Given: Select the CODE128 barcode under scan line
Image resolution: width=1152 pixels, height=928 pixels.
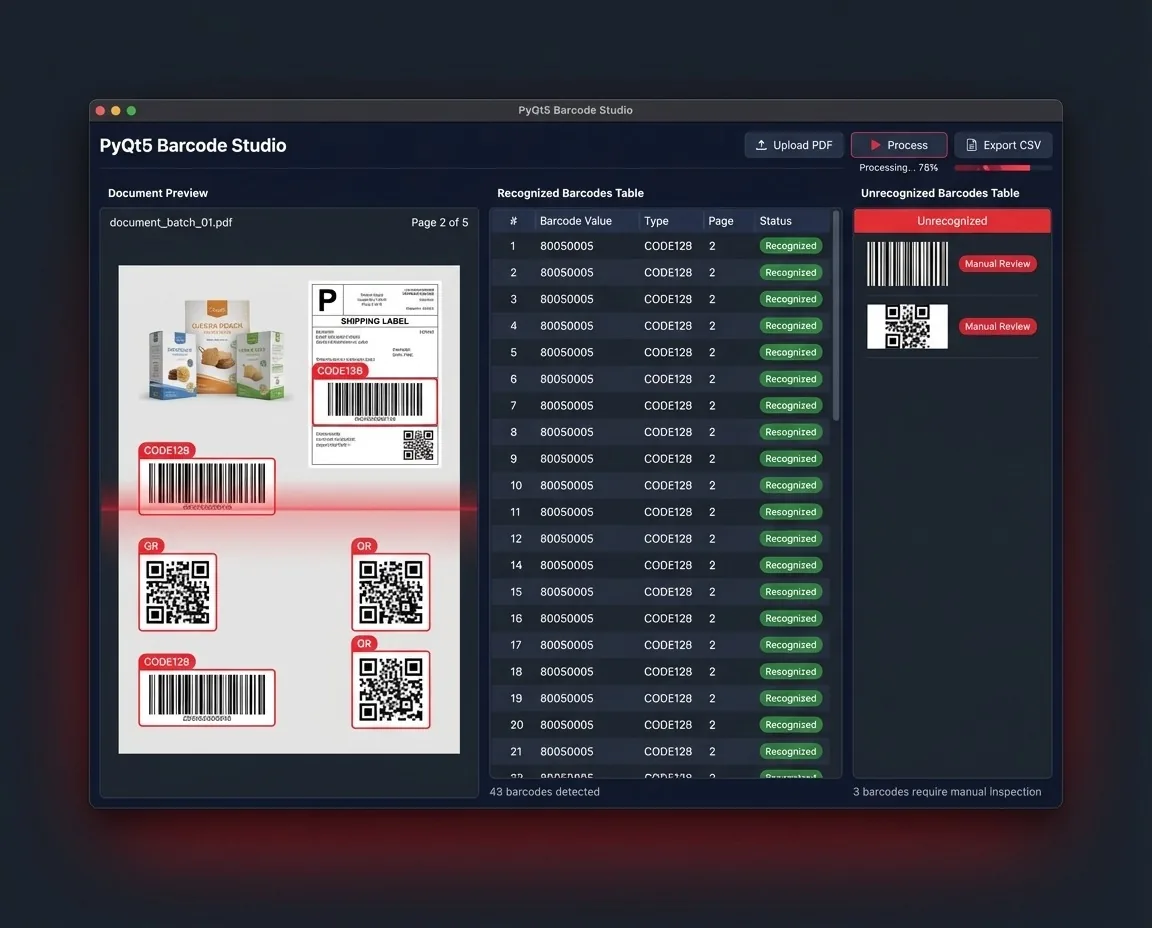Looking at the screenshot, I should (206, 486).
